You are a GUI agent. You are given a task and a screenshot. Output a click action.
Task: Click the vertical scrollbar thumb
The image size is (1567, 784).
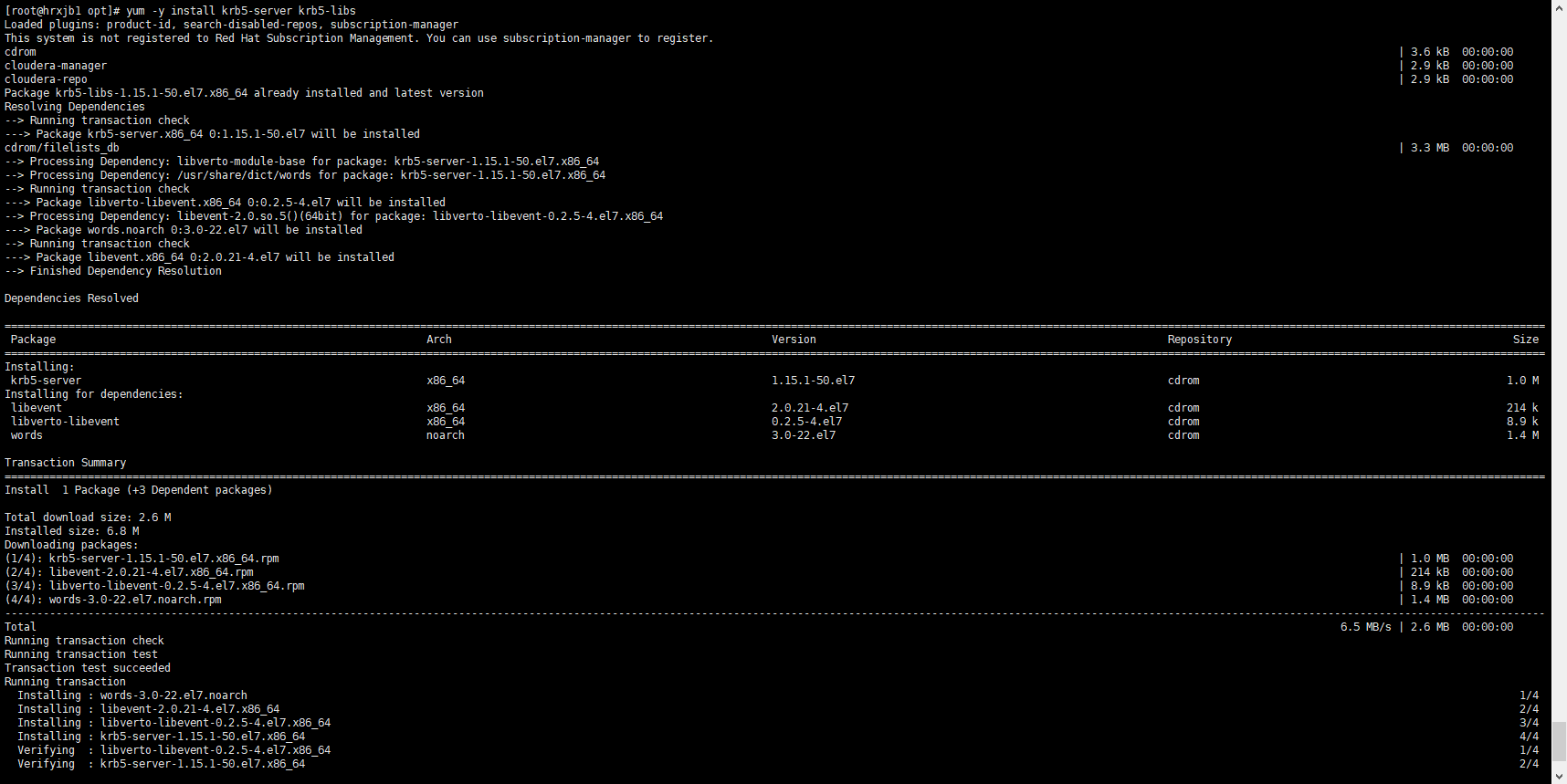tap(1559, 739)
